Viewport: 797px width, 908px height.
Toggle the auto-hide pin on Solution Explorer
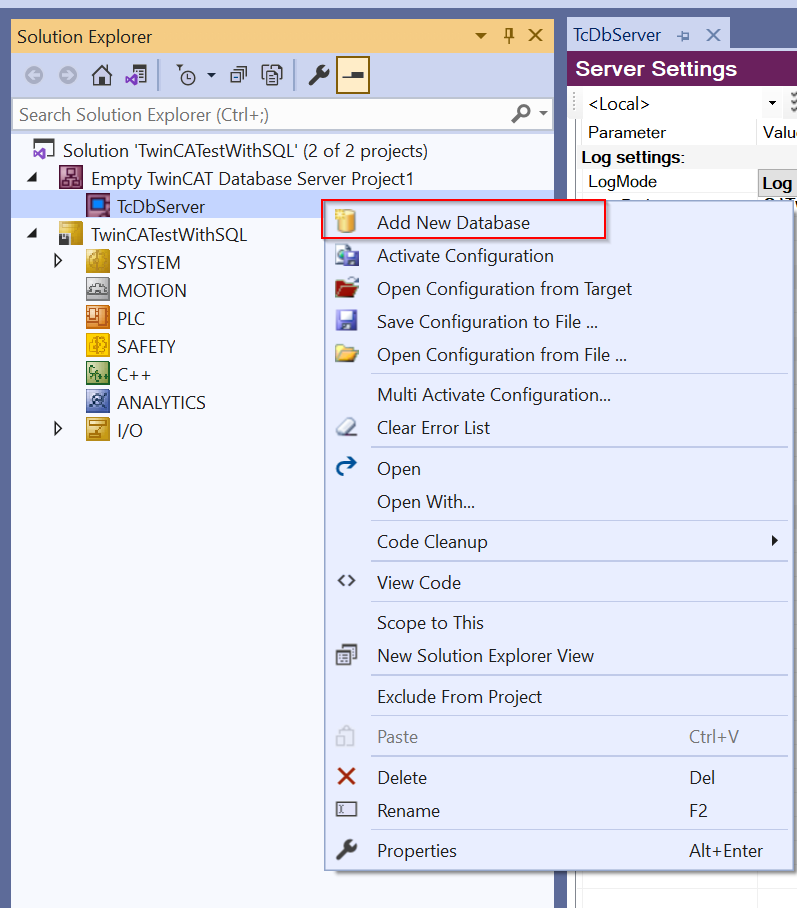509,36
